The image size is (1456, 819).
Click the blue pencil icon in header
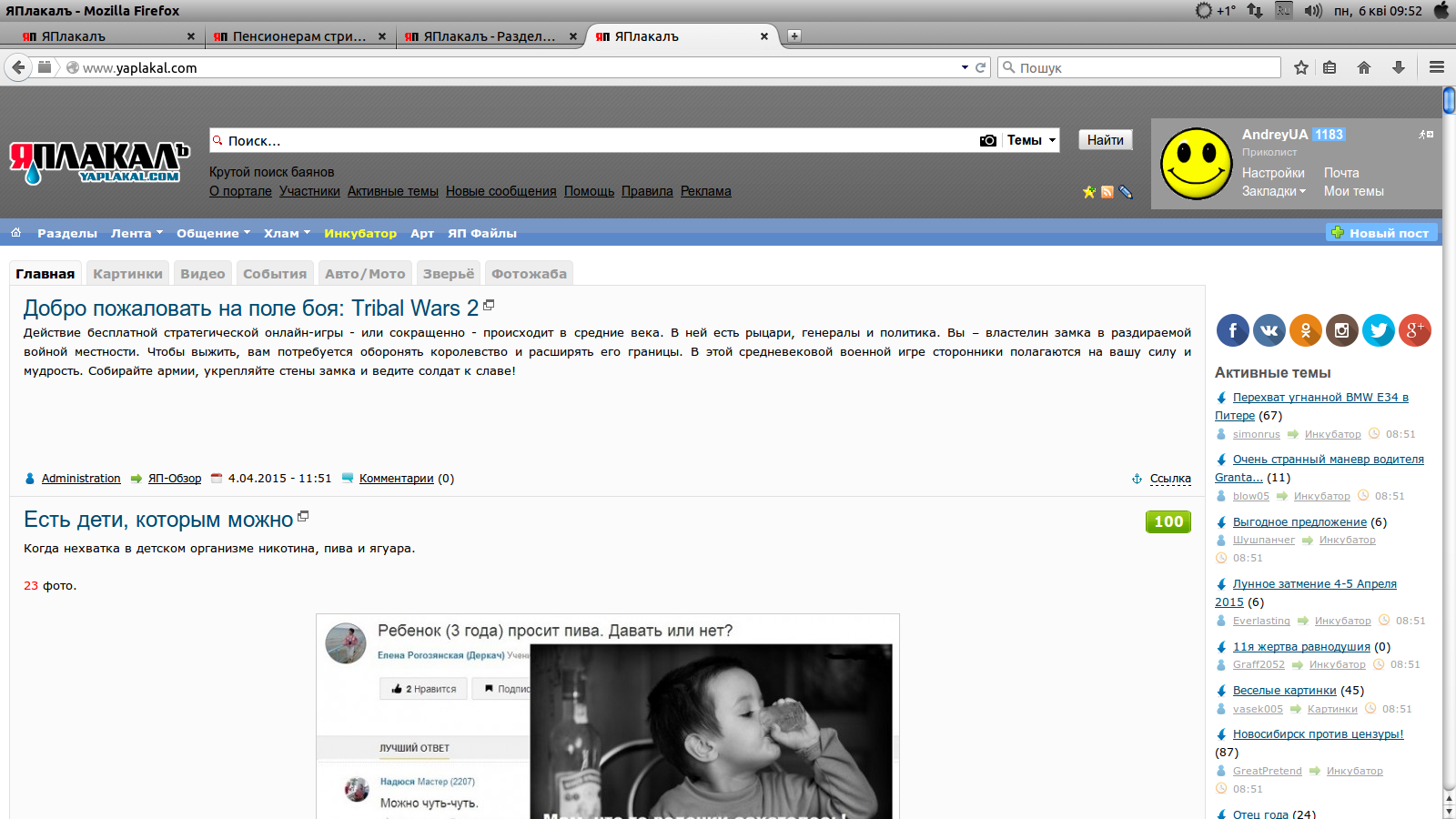point(1126,192)
